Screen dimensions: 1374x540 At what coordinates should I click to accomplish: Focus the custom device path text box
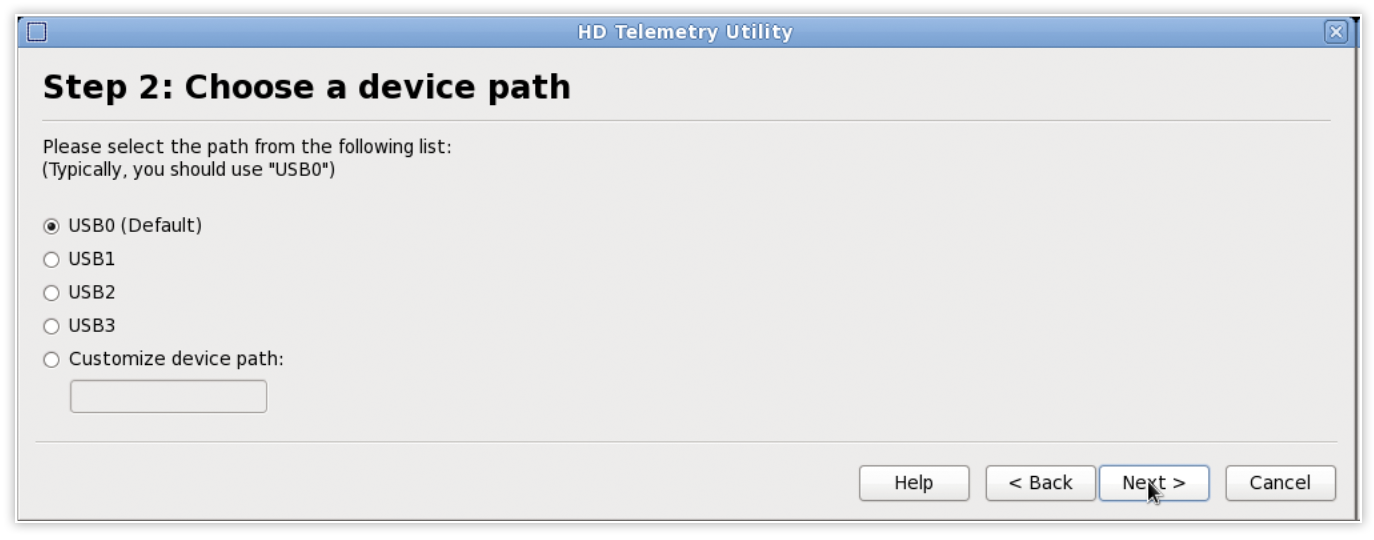pos(168,396)
